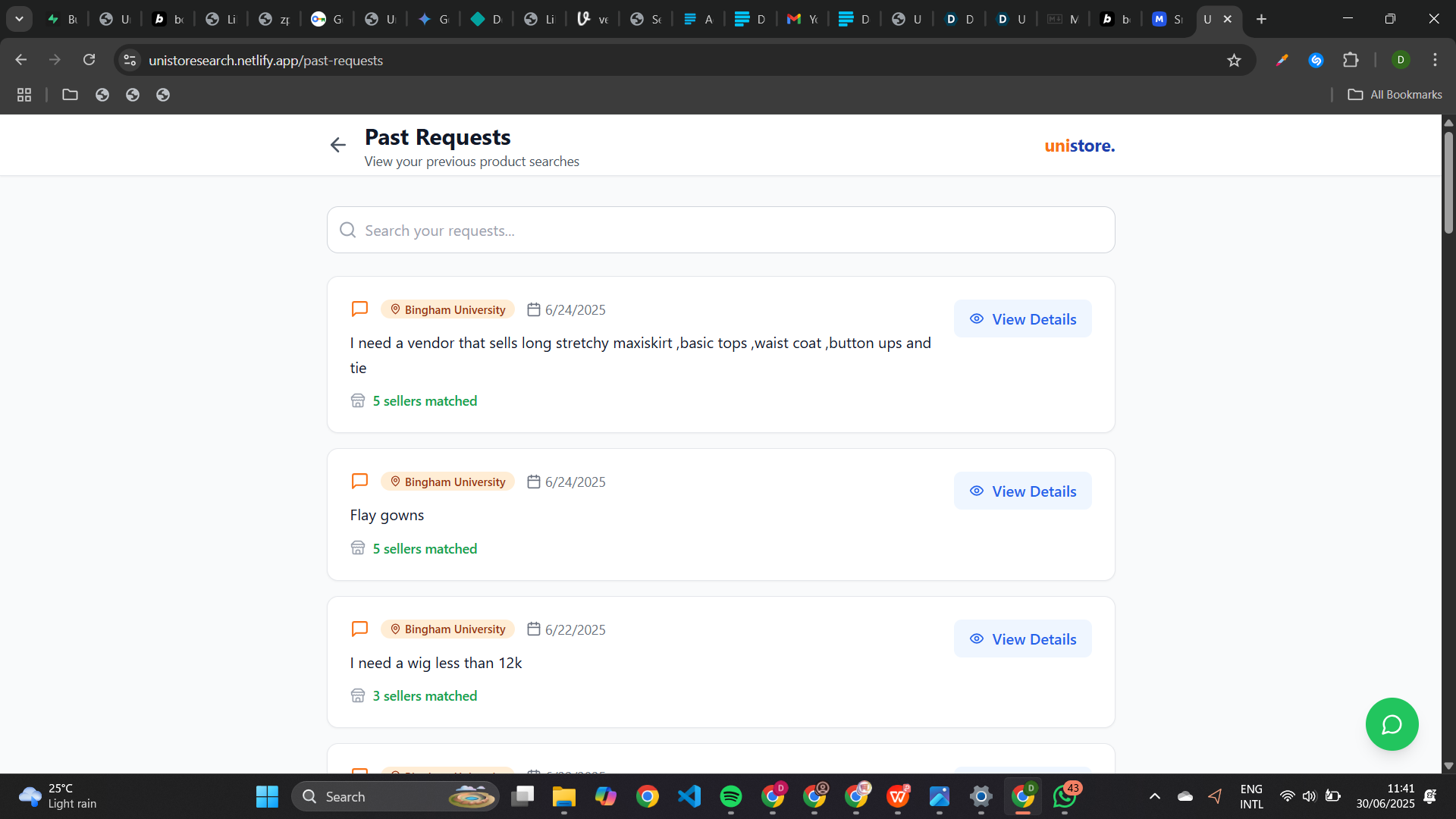Click the site information icon in address bar
The image size is (1456, 819).
(130, 61)
